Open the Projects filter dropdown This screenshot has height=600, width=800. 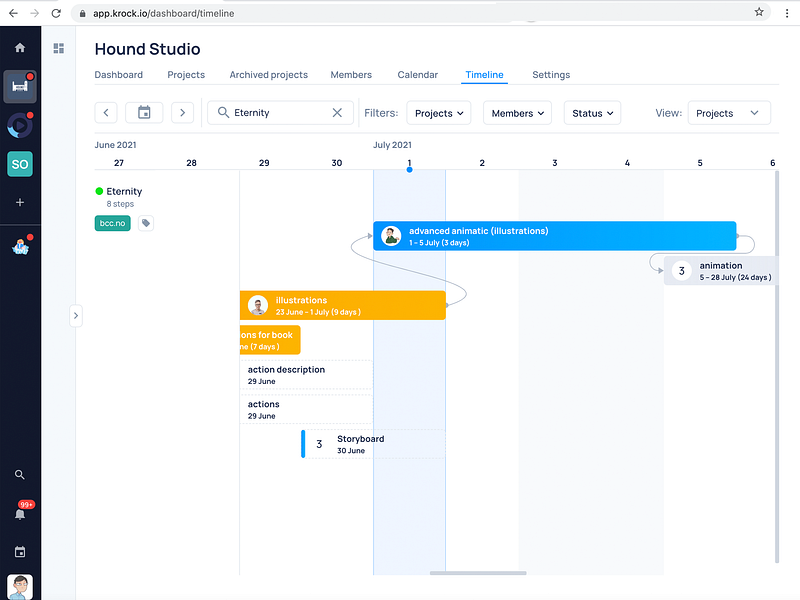pyautogui.click(x=439, y=113)
